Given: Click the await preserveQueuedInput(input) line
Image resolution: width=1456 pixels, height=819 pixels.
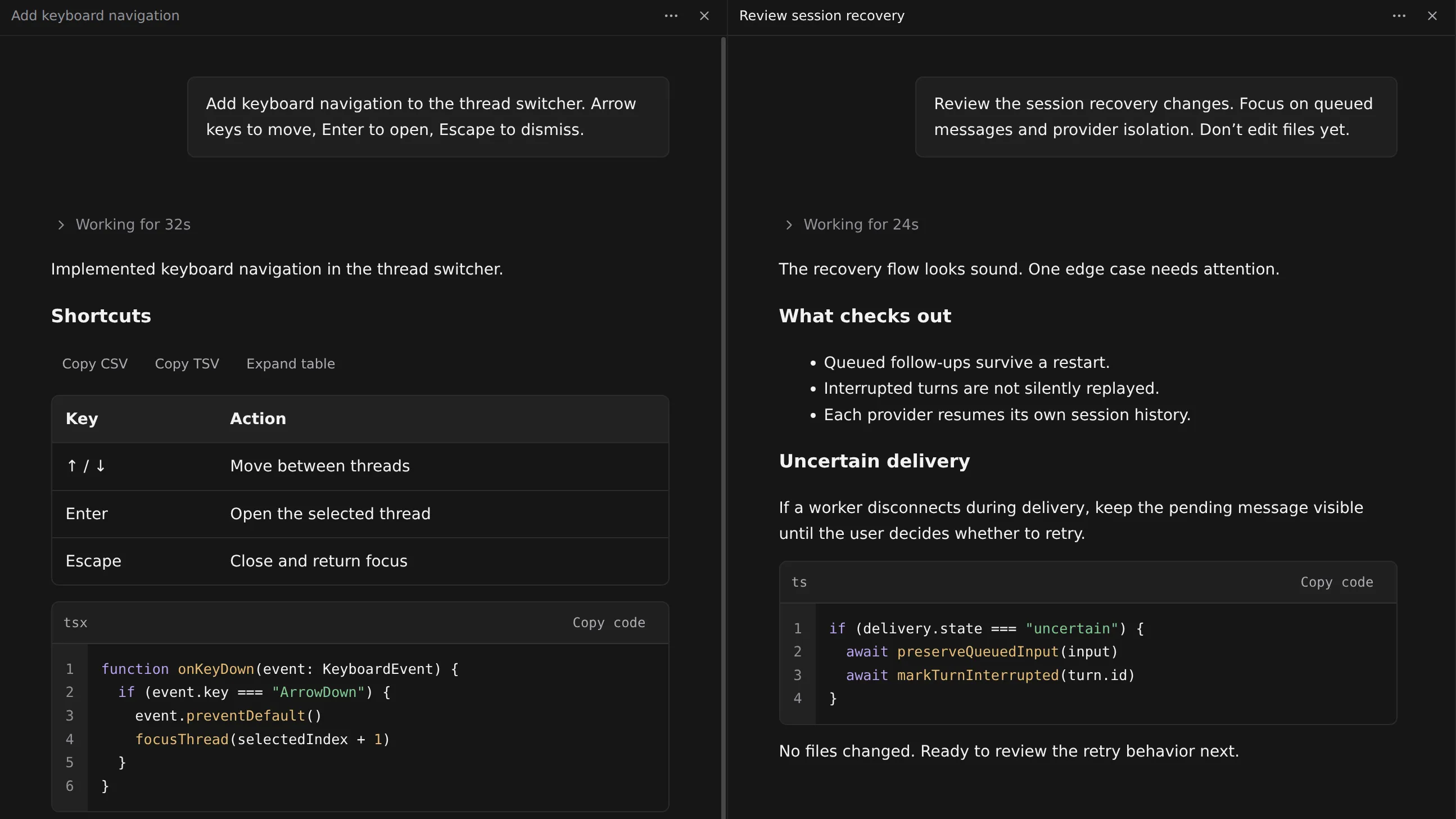Looking at the screenshot, I should pos(982,651).
